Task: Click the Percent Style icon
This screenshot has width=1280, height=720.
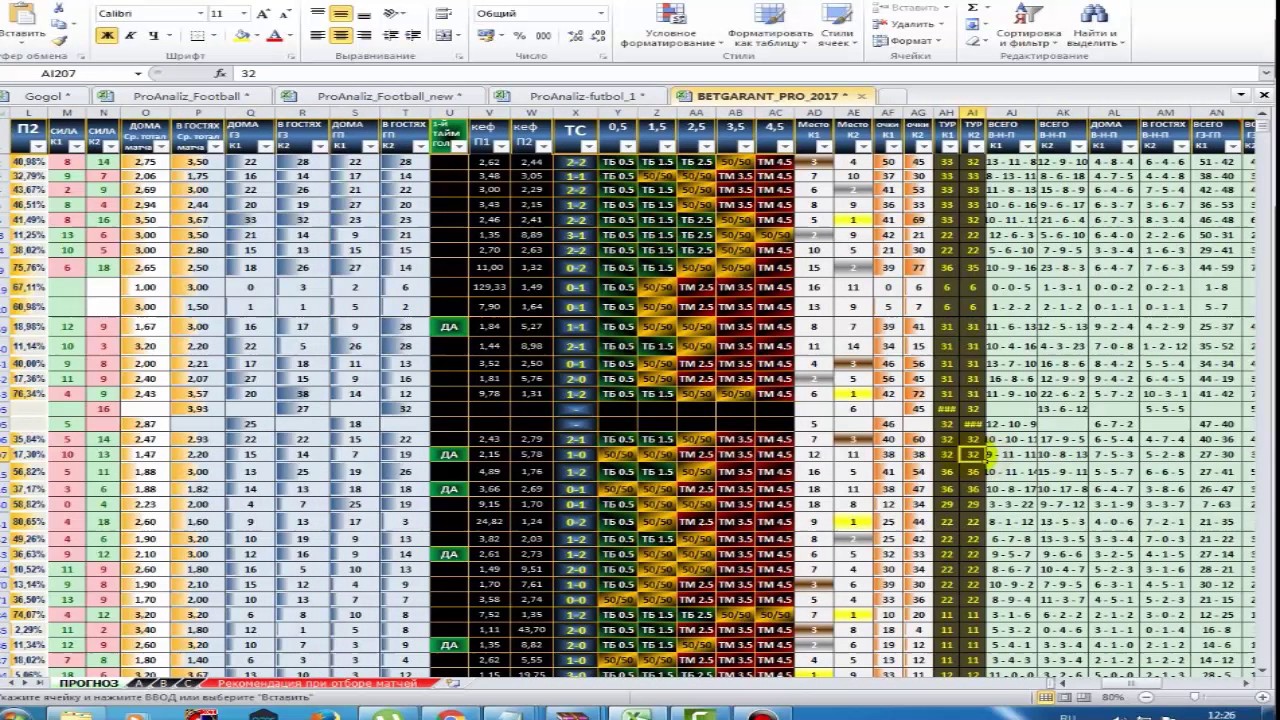Action: click(520, 36)
